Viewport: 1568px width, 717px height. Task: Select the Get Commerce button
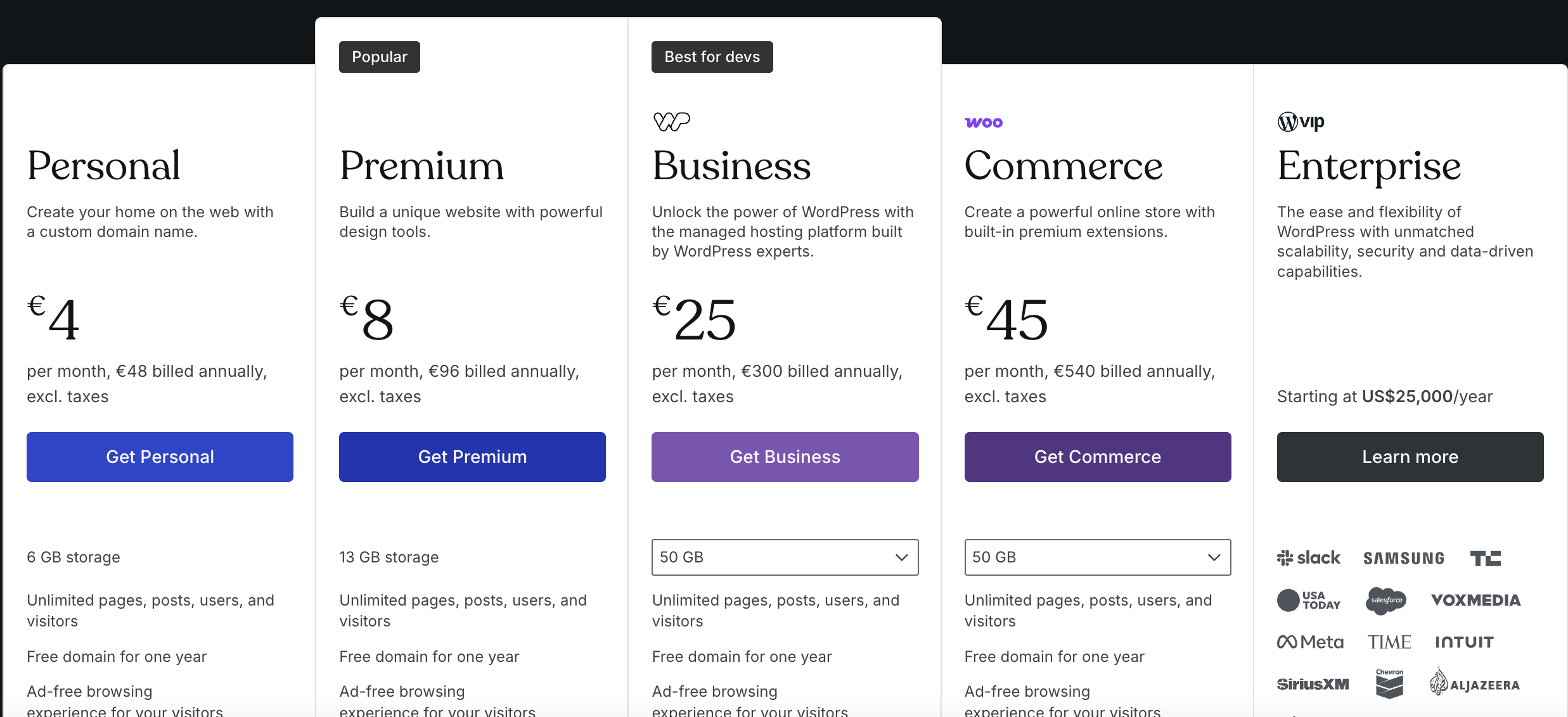click(x=1097, y=457)
